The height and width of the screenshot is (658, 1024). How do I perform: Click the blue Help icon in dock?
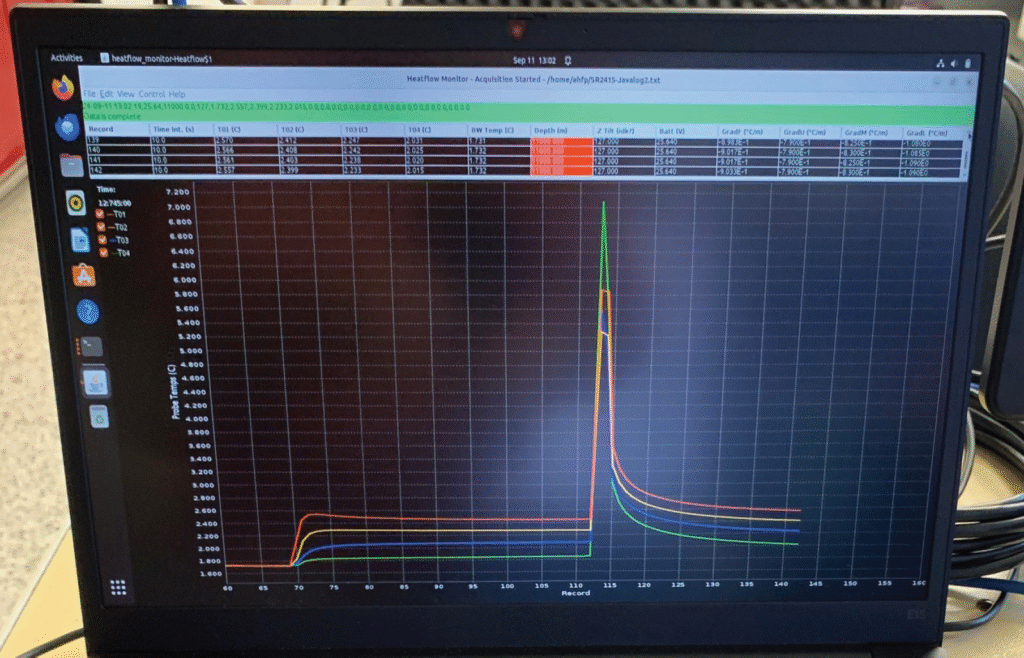coord(87,311)
